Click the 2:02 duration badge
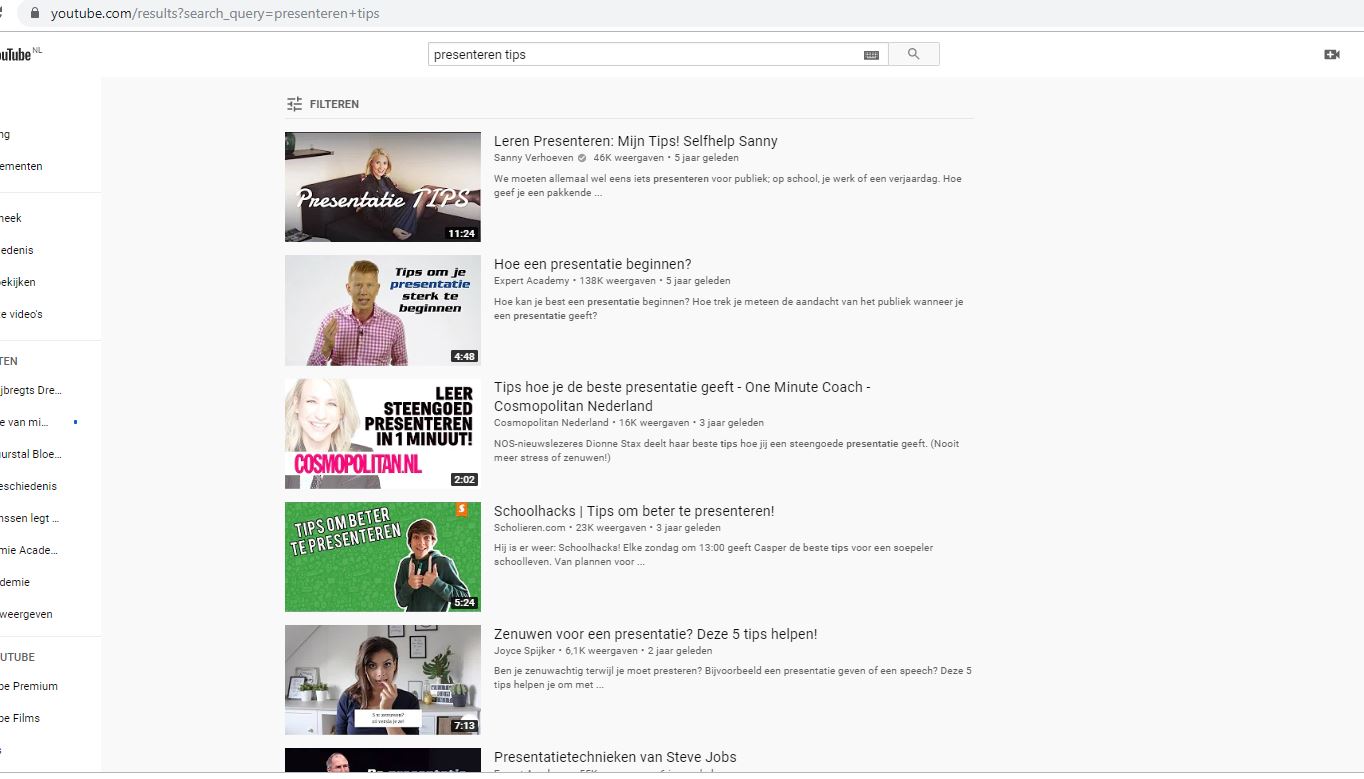This screenshot has width=1364, height=779. pos(464,479)
